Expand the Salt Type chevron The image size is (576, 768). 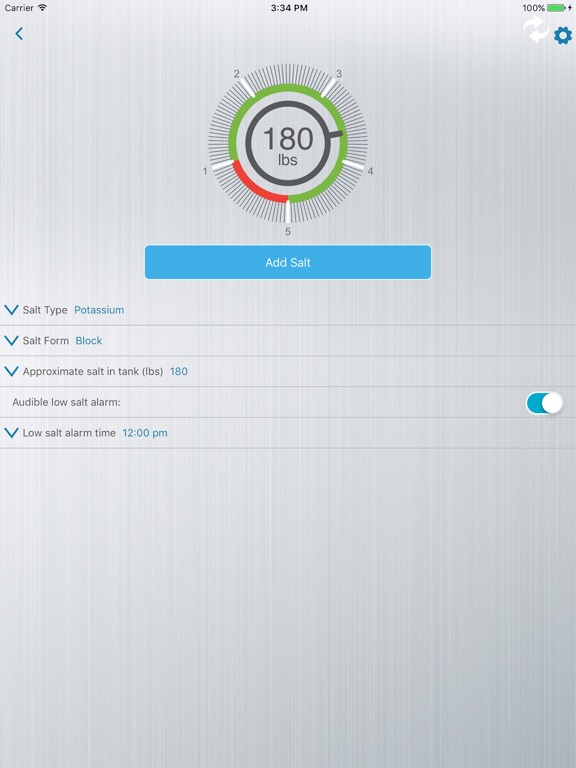pos(11,310)
